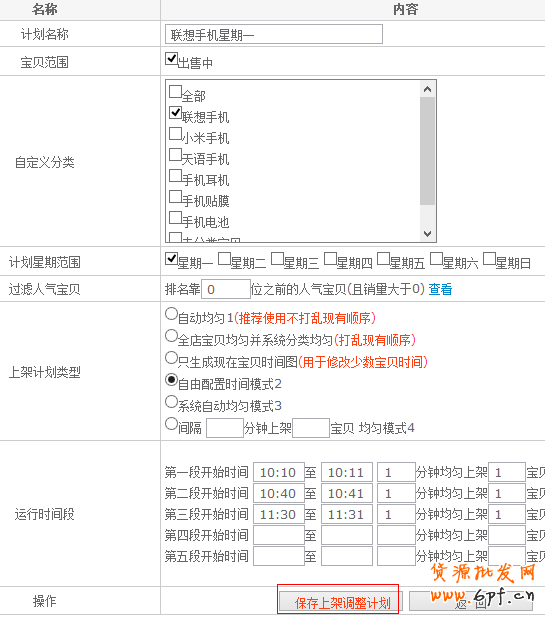The image size is (545, 617).
Task: Click the 第四段 end time field
Action: click(347, 535)
